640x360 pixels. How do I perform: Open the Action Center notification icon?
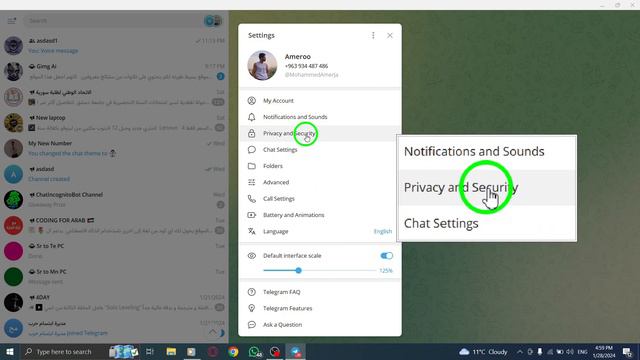(627, 352)
